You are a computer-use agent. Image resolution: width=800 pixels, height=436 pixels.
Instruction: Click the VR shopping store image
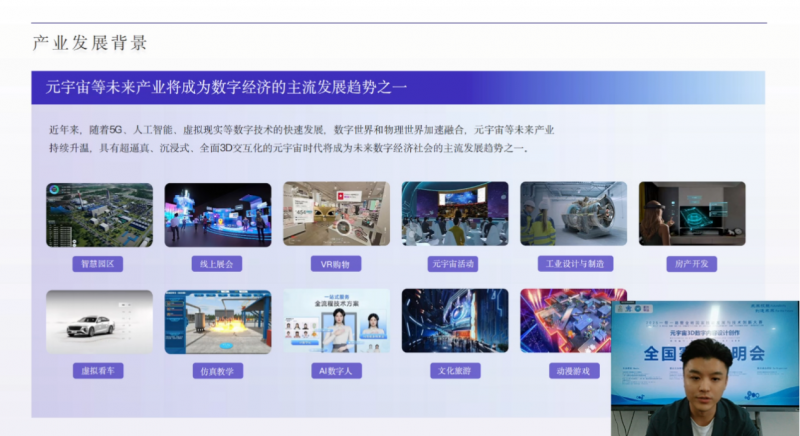click(336, 214)
